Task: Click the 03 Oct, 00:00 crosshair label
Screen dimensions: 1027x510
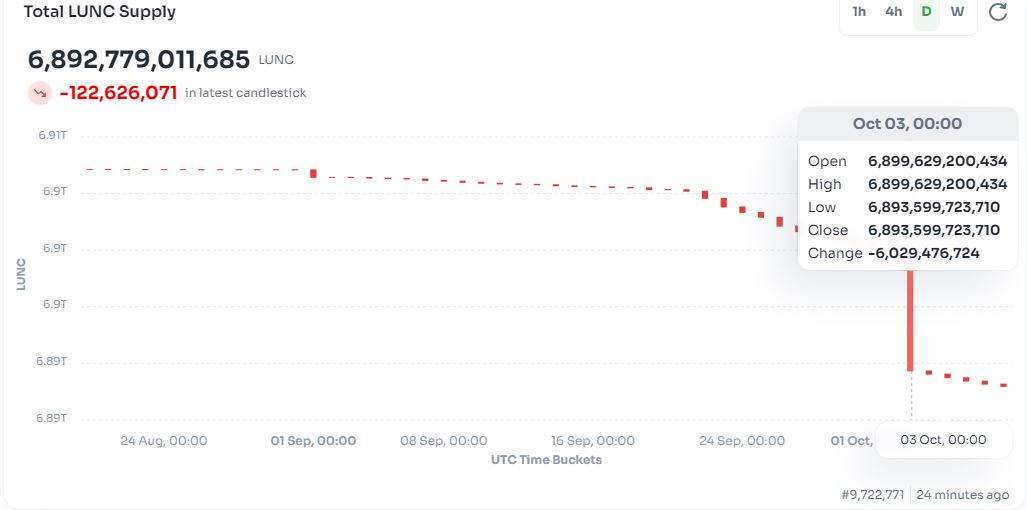Action: pos(943,440)
